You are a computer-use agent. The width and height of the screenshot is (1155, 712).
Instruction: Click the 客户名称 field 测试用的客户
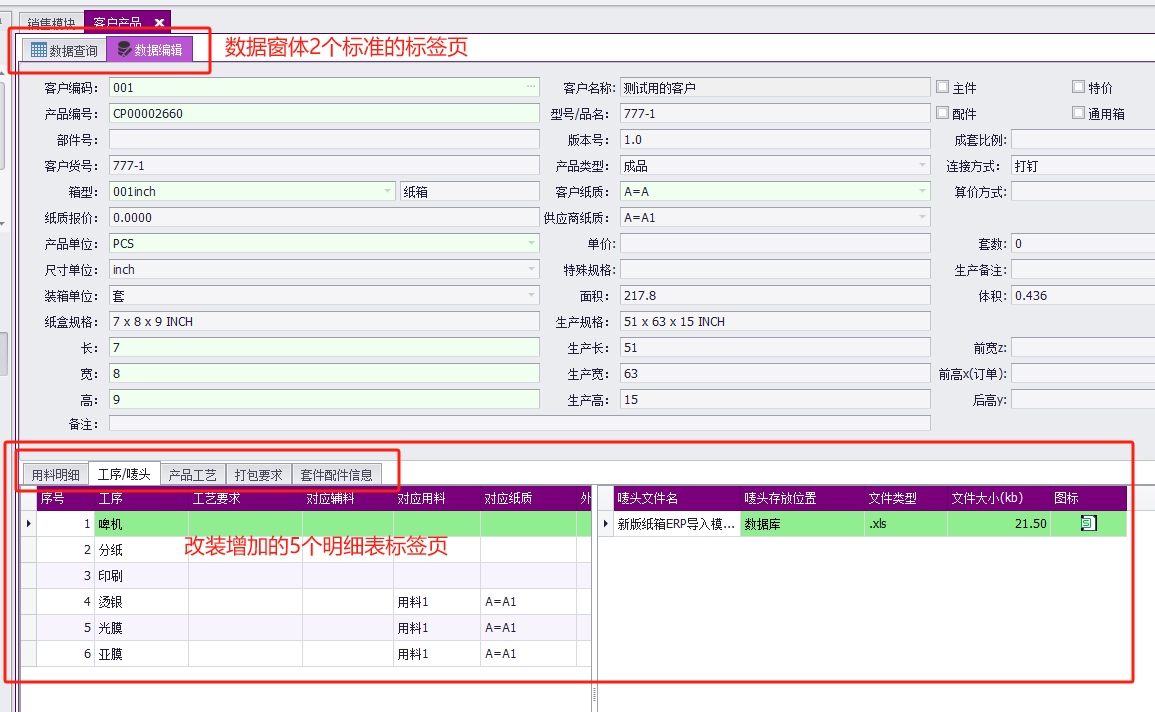coord(775,88)
